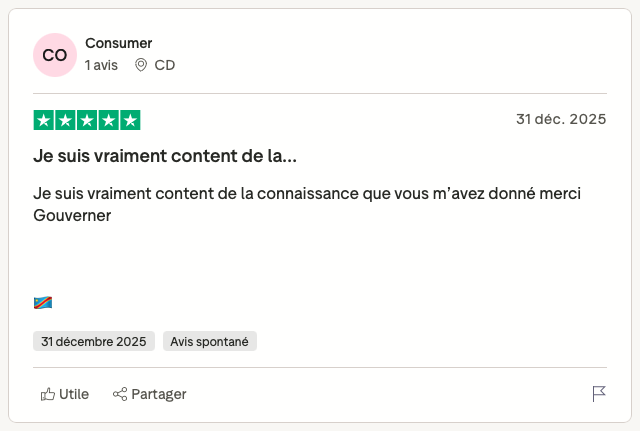Click the fourth green rating star
This screenshot has height=431, width=640.
(108, 120)
